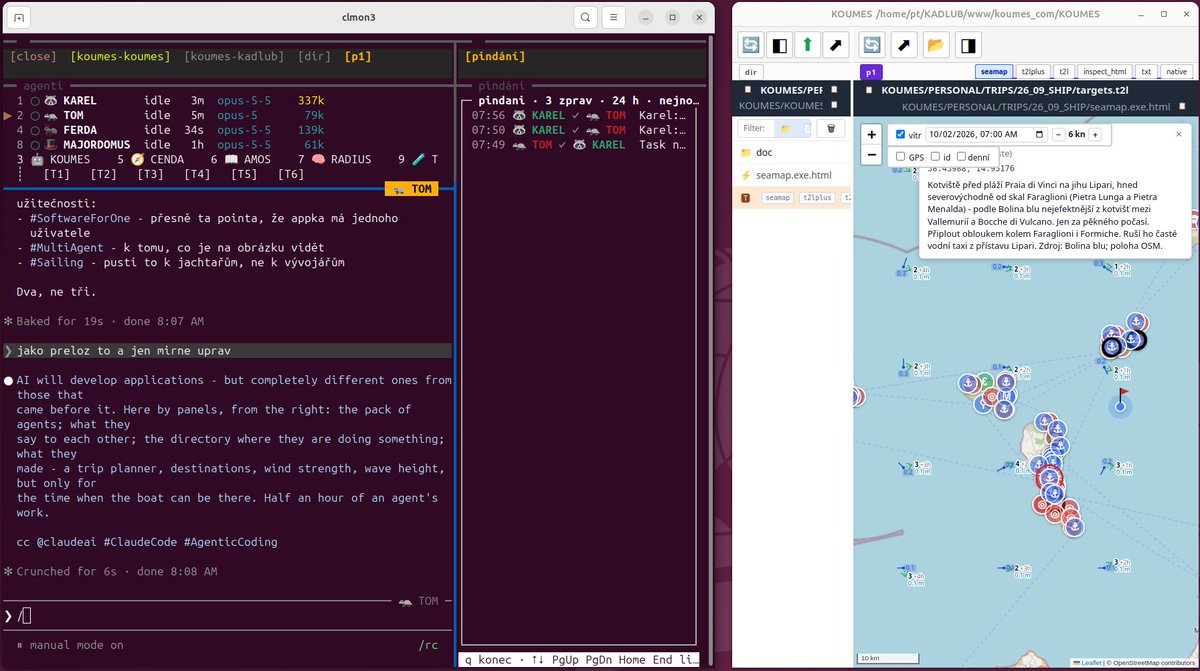This screenshot has width=1200, height=671.
Task: Click the green up-arrow icon in the KOUMES toolbar
Action: tap(807, 45)
